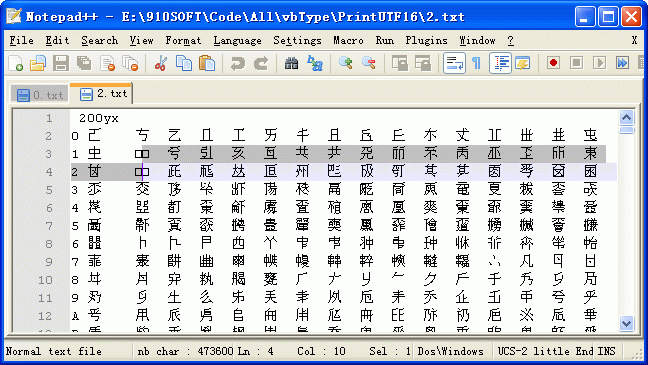This screenshot has width=648, height=365.
Task: Copy selection with the Copy icon
Action: point(183,63)
